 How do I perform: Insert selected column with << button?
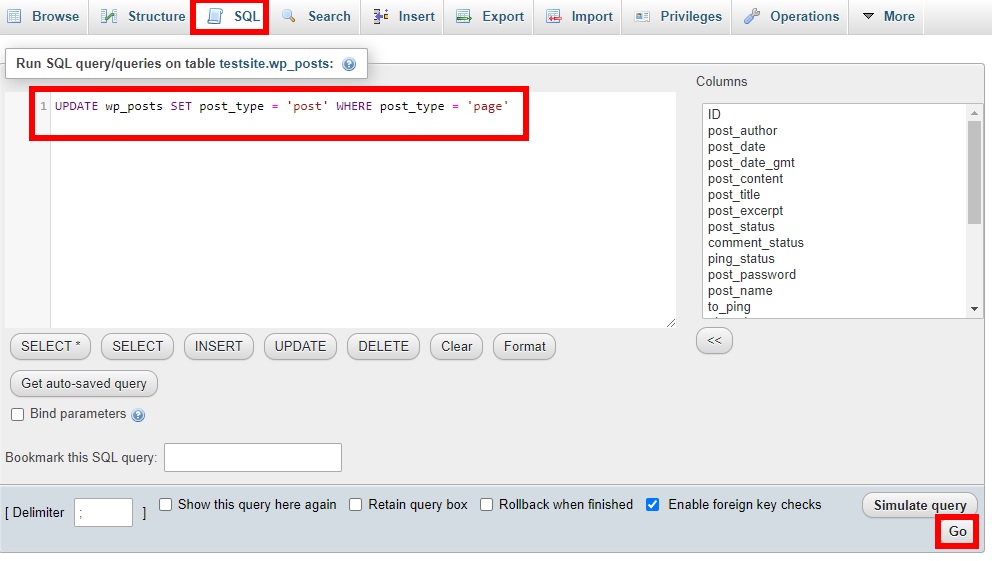pyautogui.click(x=714, y=340)
